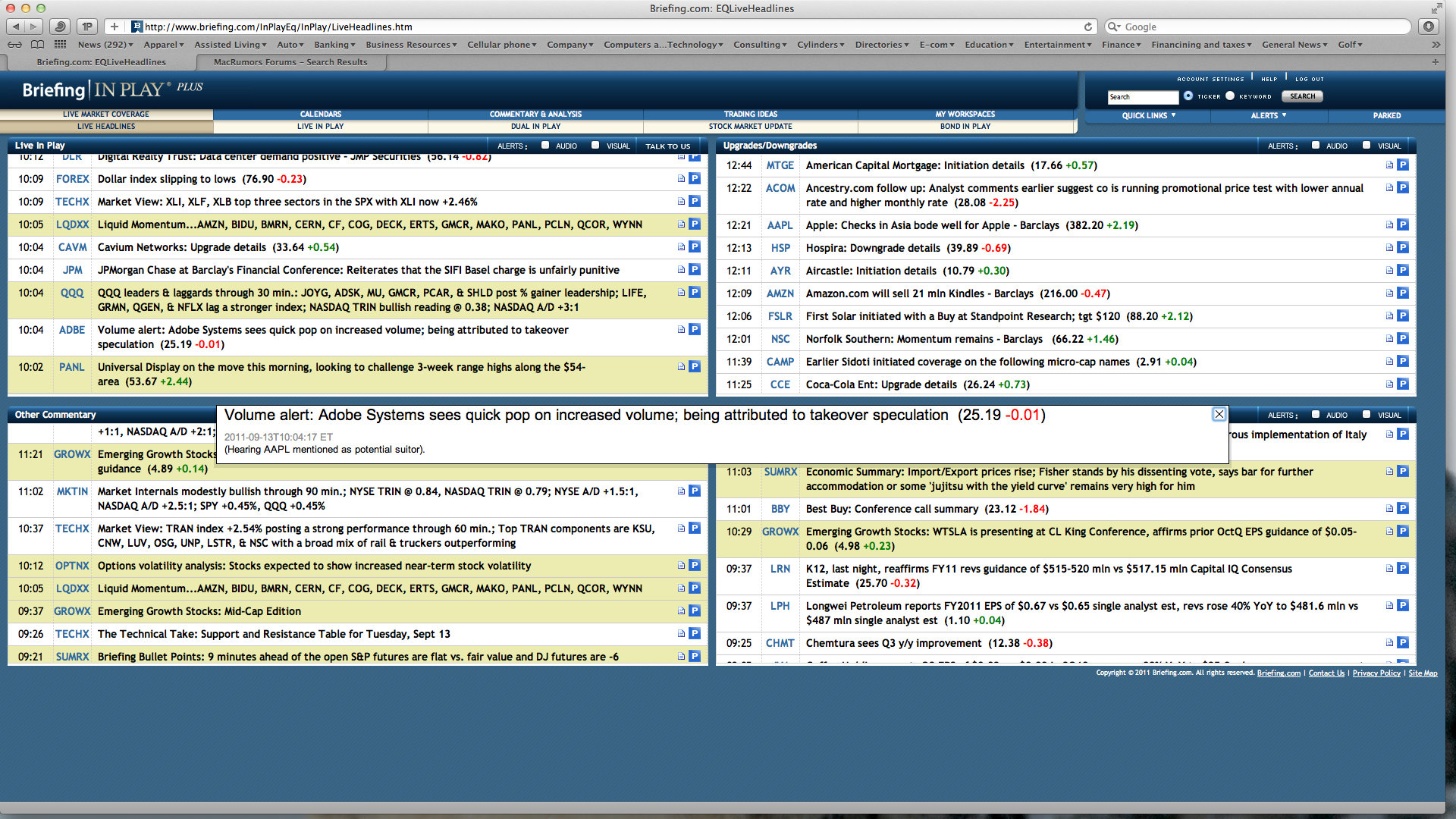Screen dimensions: 1456x819
Task: Select the Keyword search radio button
Action: point(1230,96)
